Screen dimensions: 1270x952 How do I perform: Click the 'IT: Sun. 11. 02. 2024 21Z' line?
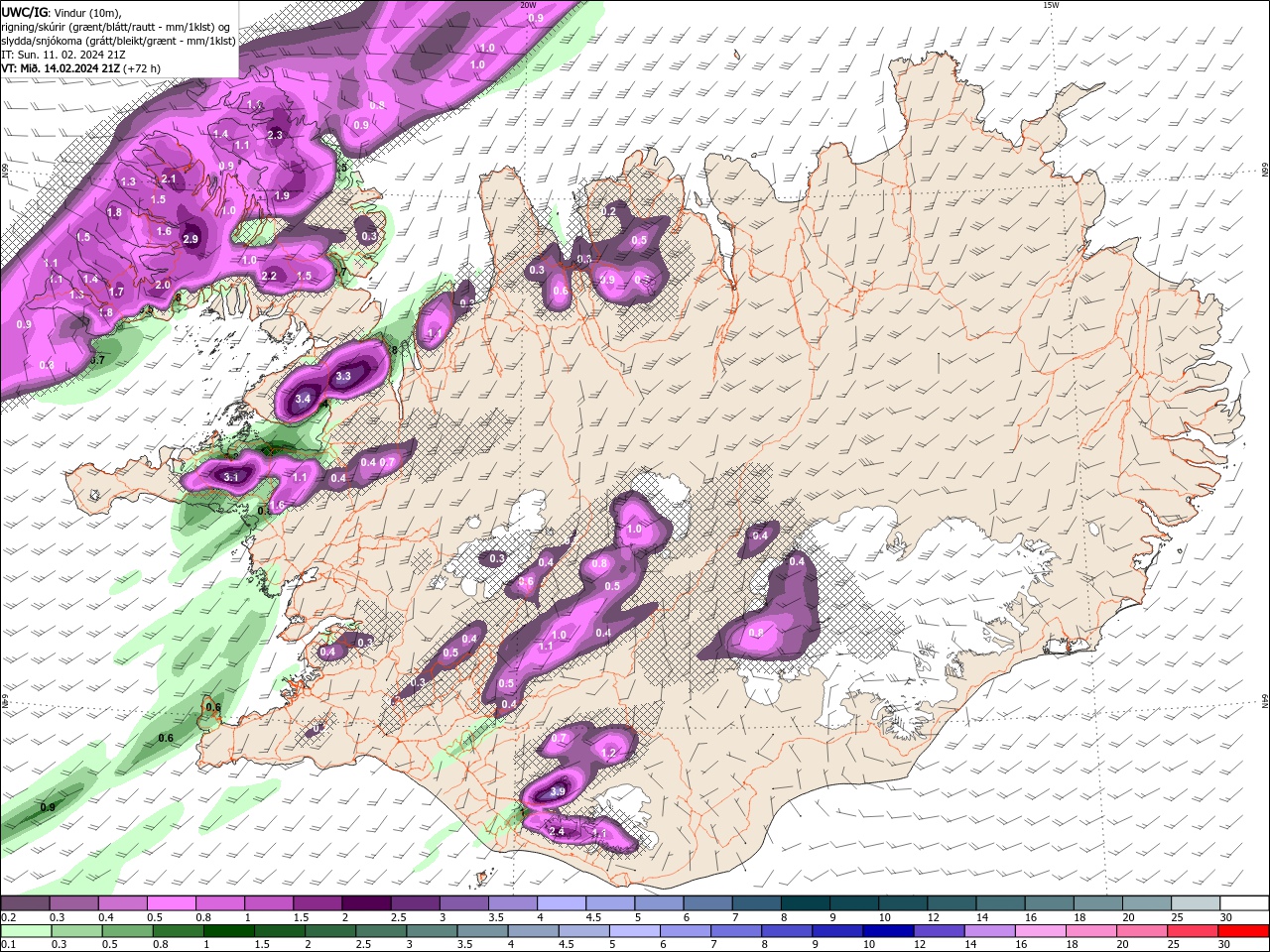[63, 55]
